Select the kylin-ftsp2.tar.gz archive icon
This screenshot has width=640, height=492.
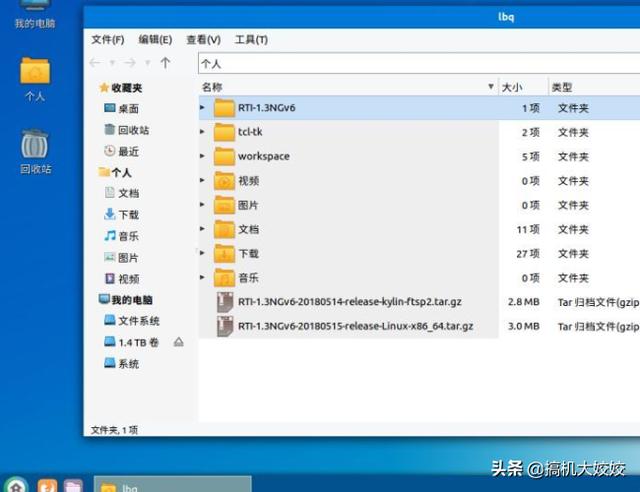click(x=225, y=302)
